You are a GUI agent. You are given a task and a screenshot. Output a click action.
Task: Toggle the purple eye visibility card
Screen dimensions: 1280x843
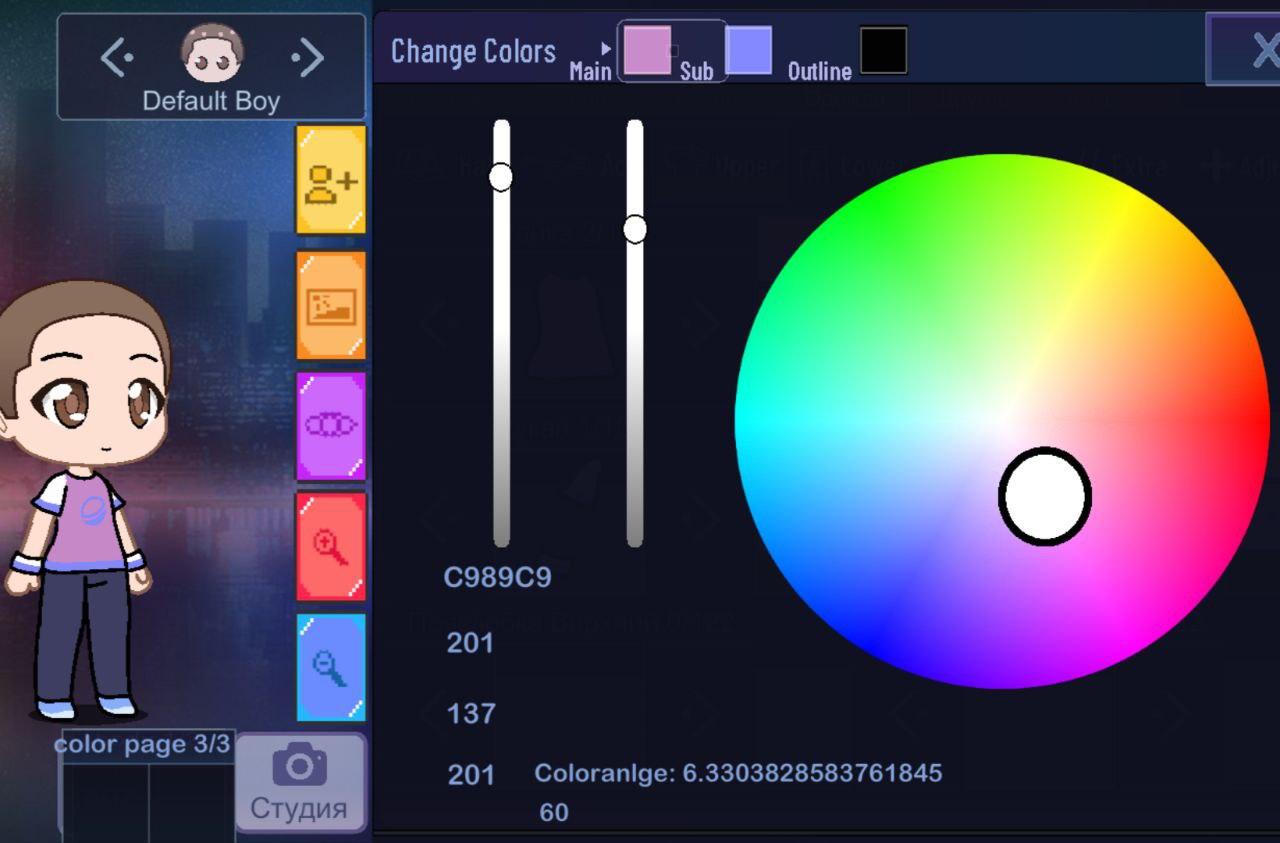tap(331, 426)
